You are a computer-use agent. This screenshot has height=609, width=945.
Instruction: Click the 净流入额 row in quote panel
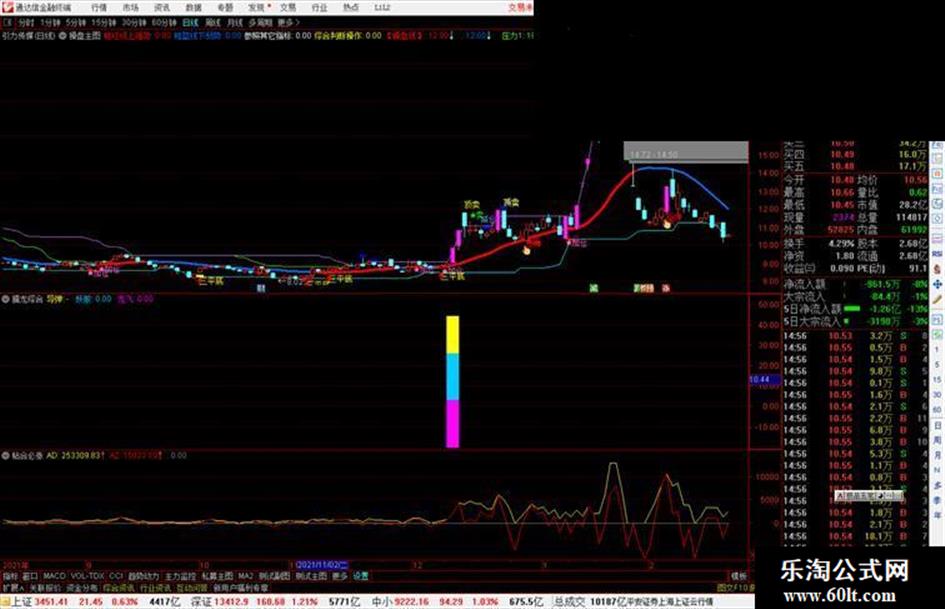(856, 284)
